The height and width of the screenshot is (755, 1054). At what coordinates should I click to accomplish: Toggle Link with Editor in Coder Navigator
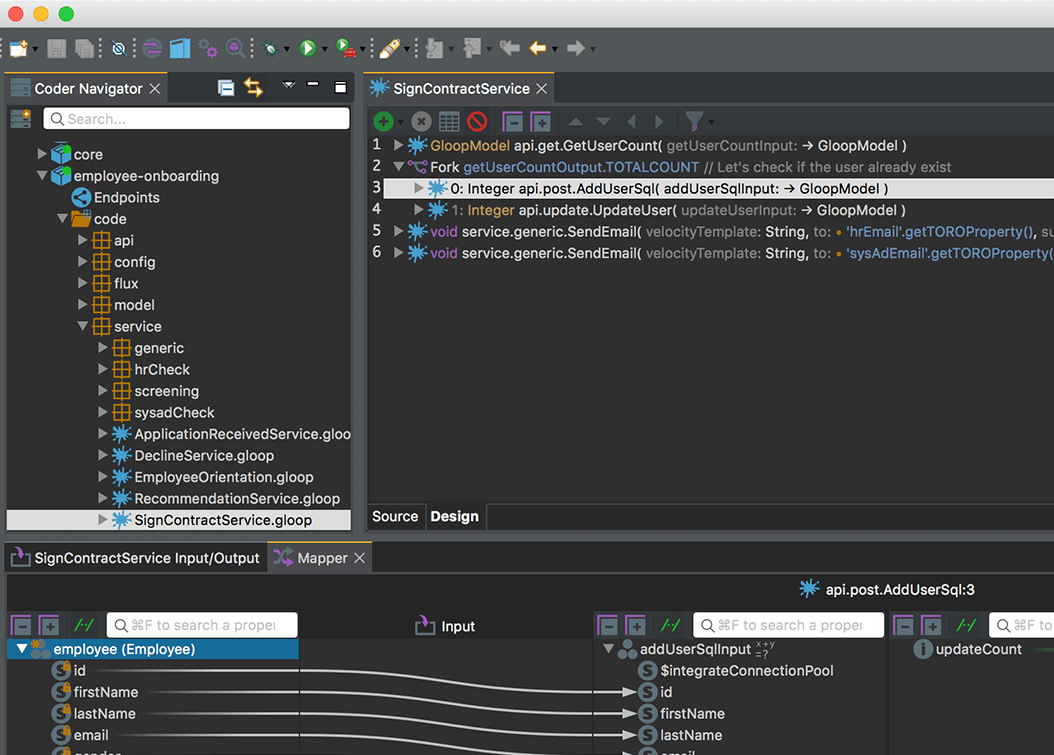[253, 88]
